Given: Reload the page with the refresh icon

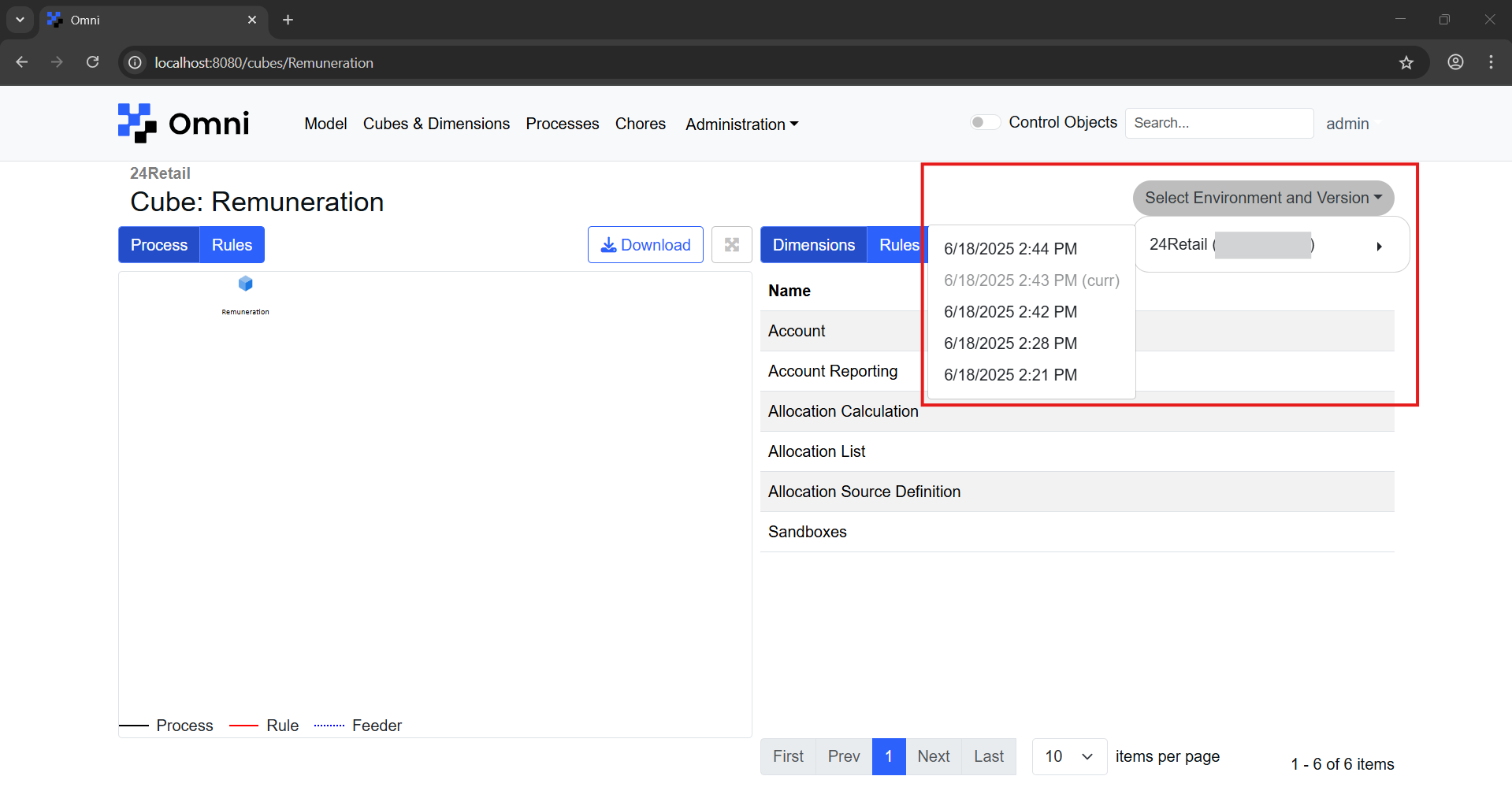Looking at the screenshot, I should click(92, 62).
